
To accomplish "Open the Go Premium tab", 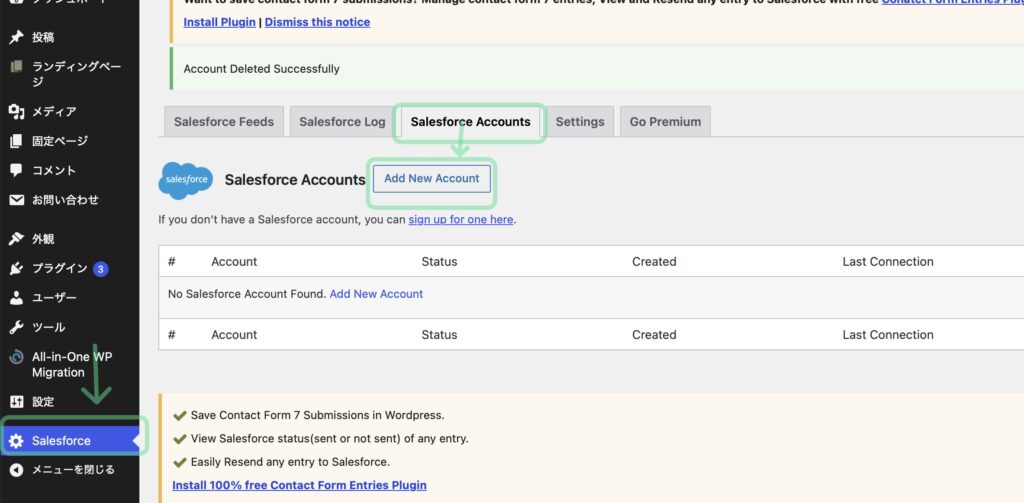I will tap(665, 122).
